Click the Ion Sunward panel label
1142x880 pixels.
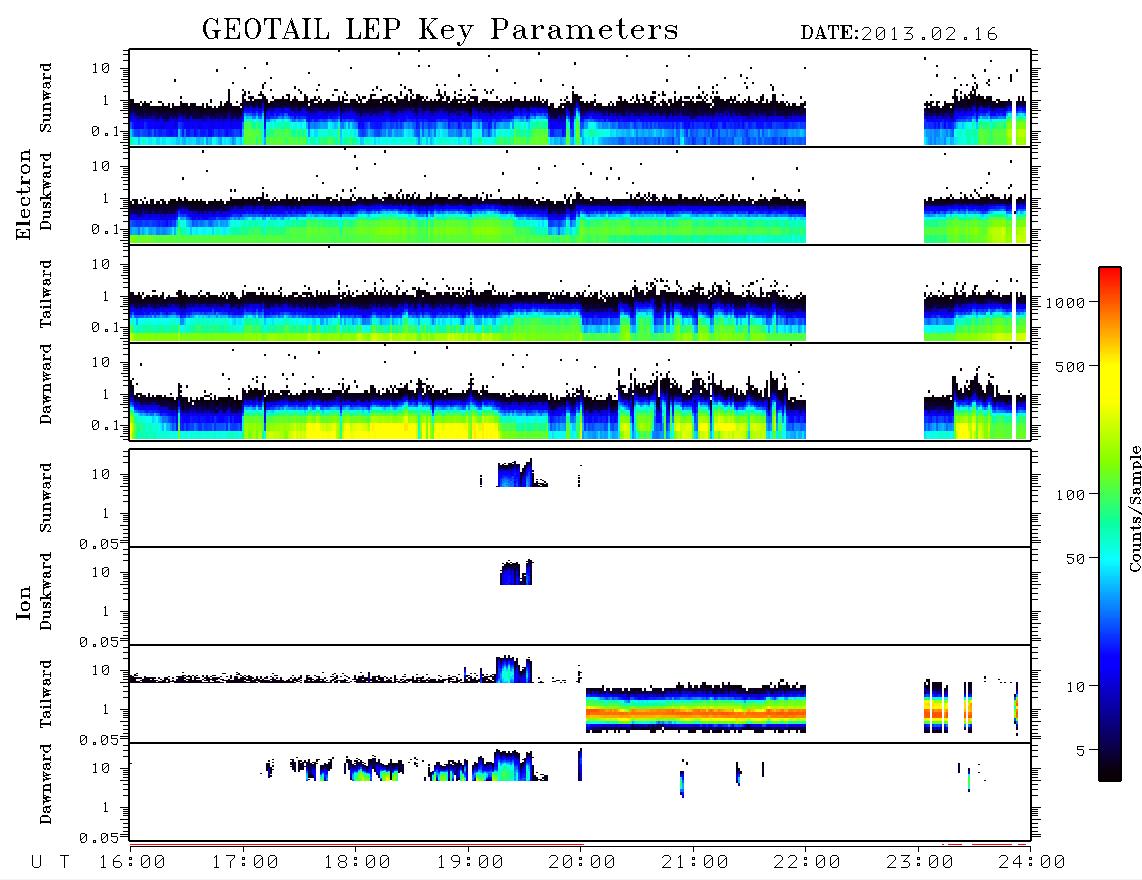[46, 498]
